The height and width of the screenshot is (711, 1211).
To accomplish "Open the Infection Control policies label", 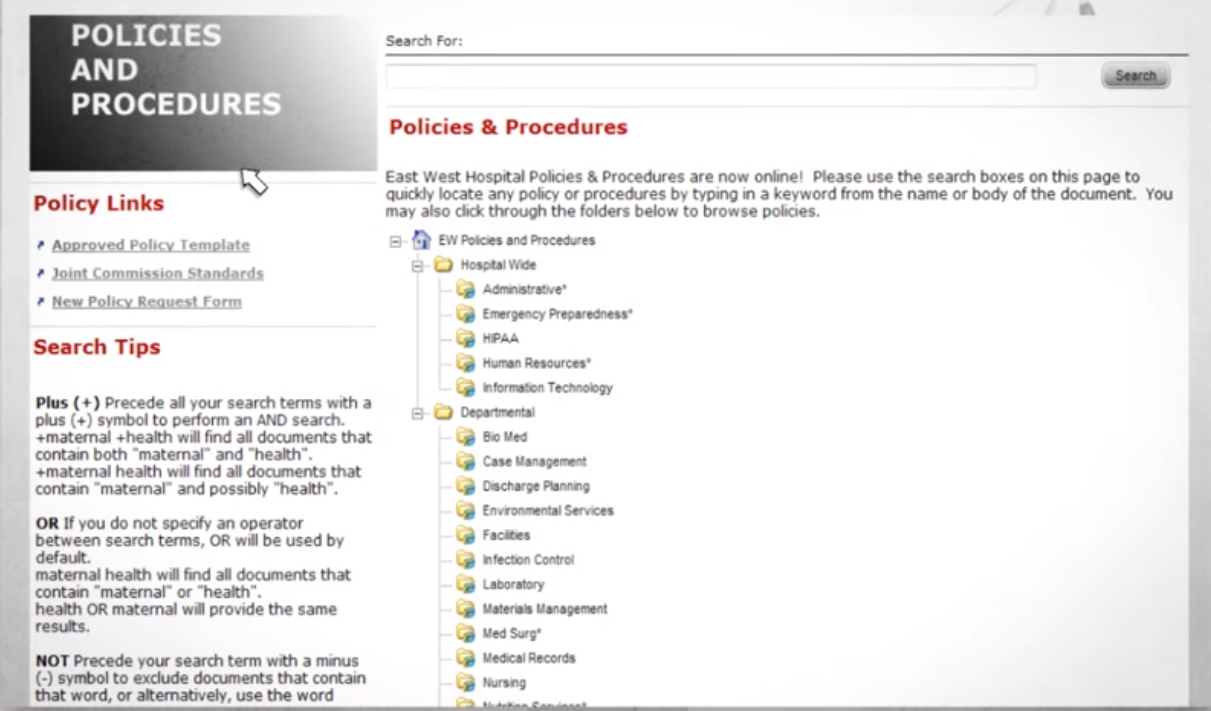I will [x=529, y=560].
